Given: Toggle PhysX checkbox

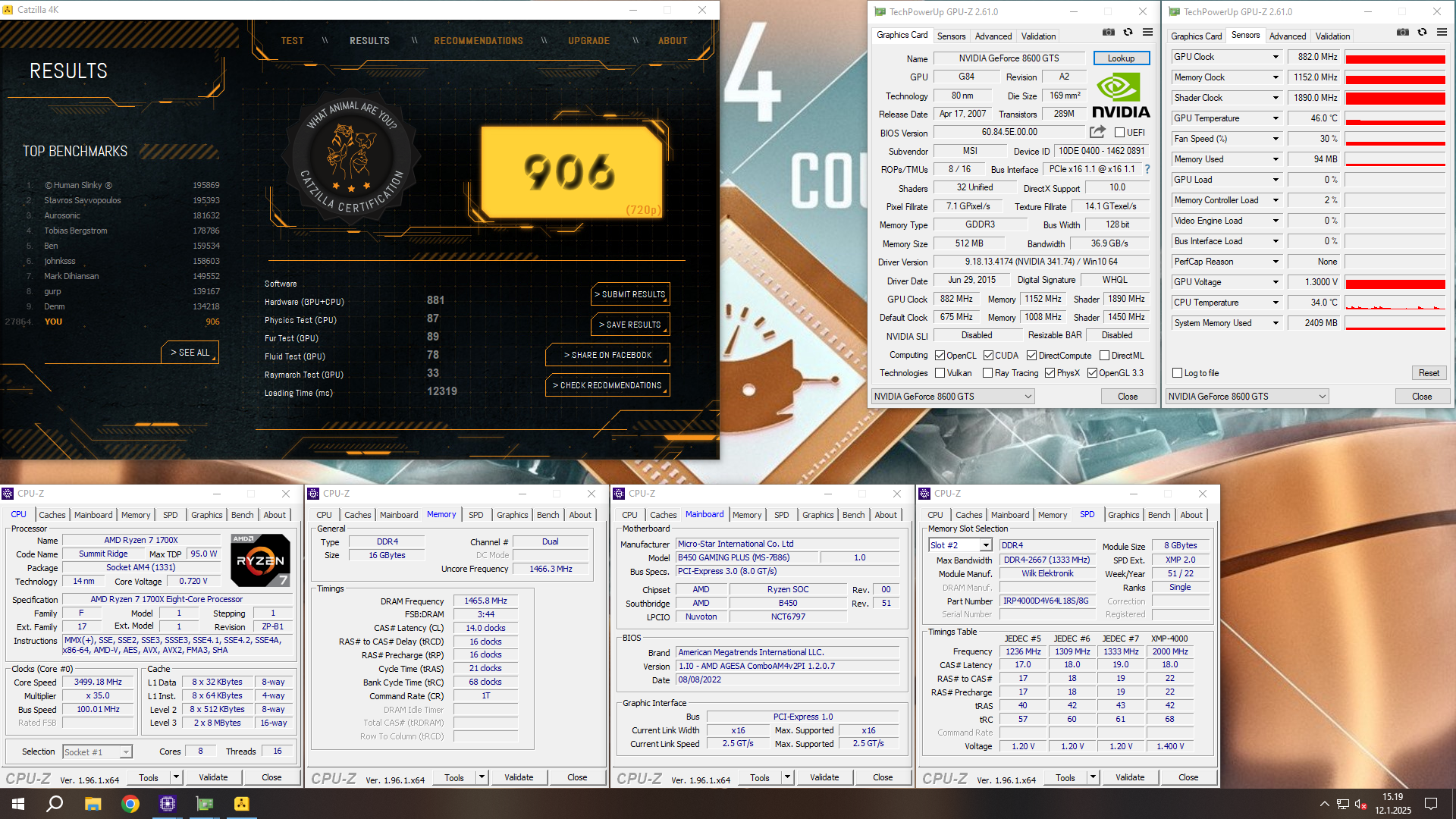Looking at the screenshot, I should (x=1050, y=372).
